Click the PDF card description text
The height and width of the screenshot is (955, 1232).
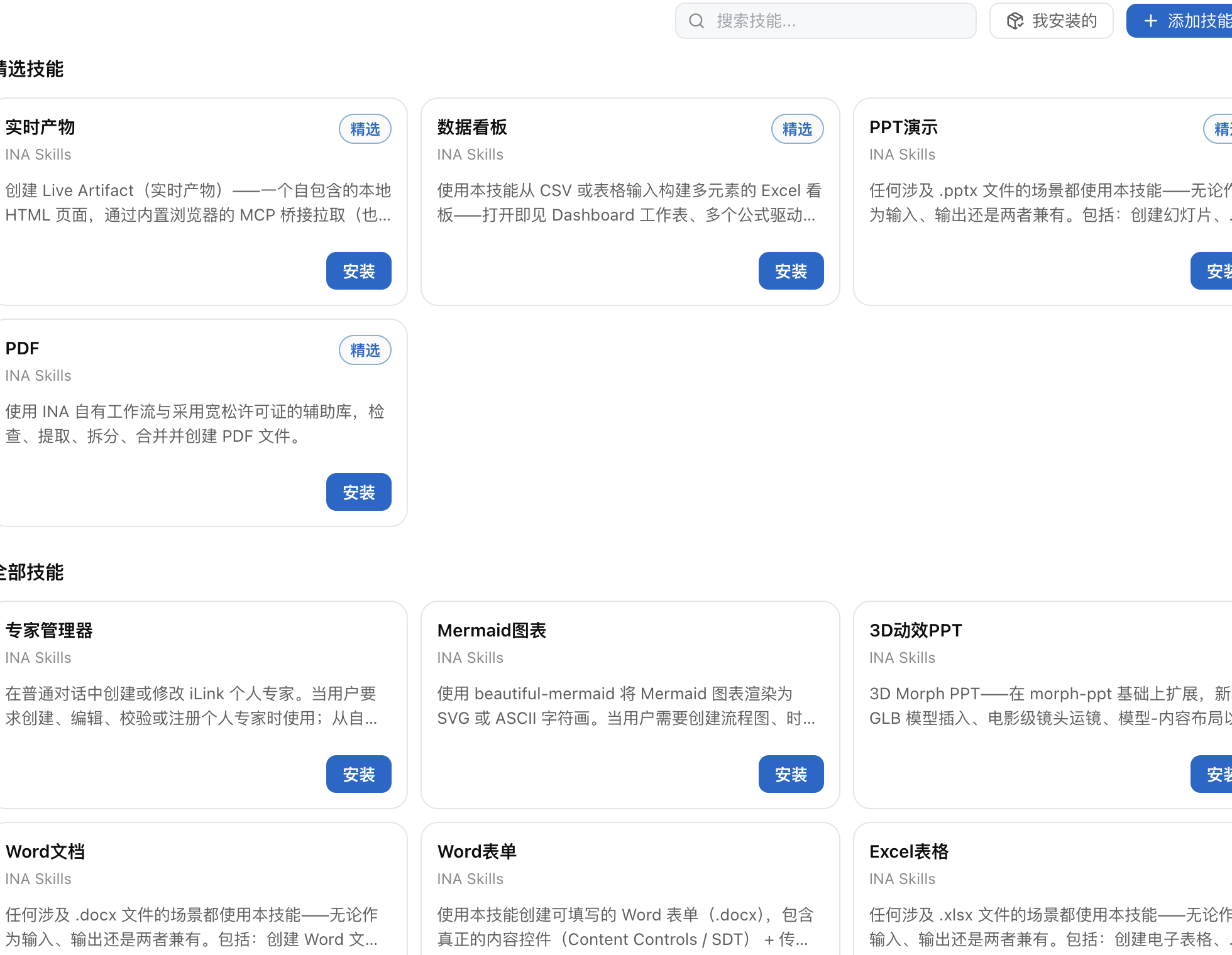pos(195,423)
